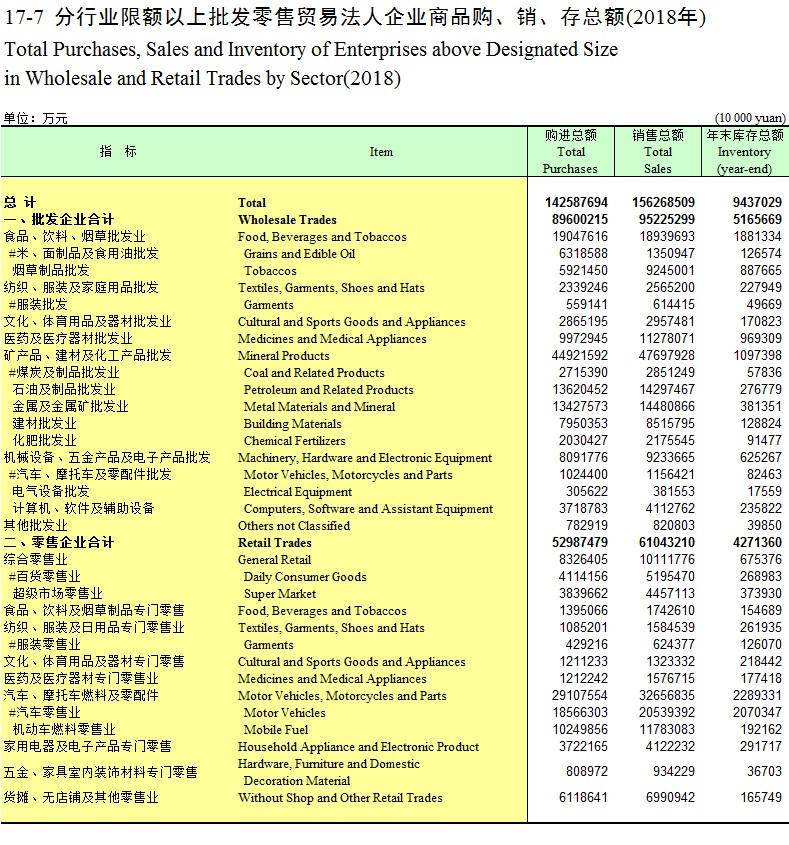Select Super Market inventory value 373930
The width and height of the screenshot is (789, 845).
[760, 594]
